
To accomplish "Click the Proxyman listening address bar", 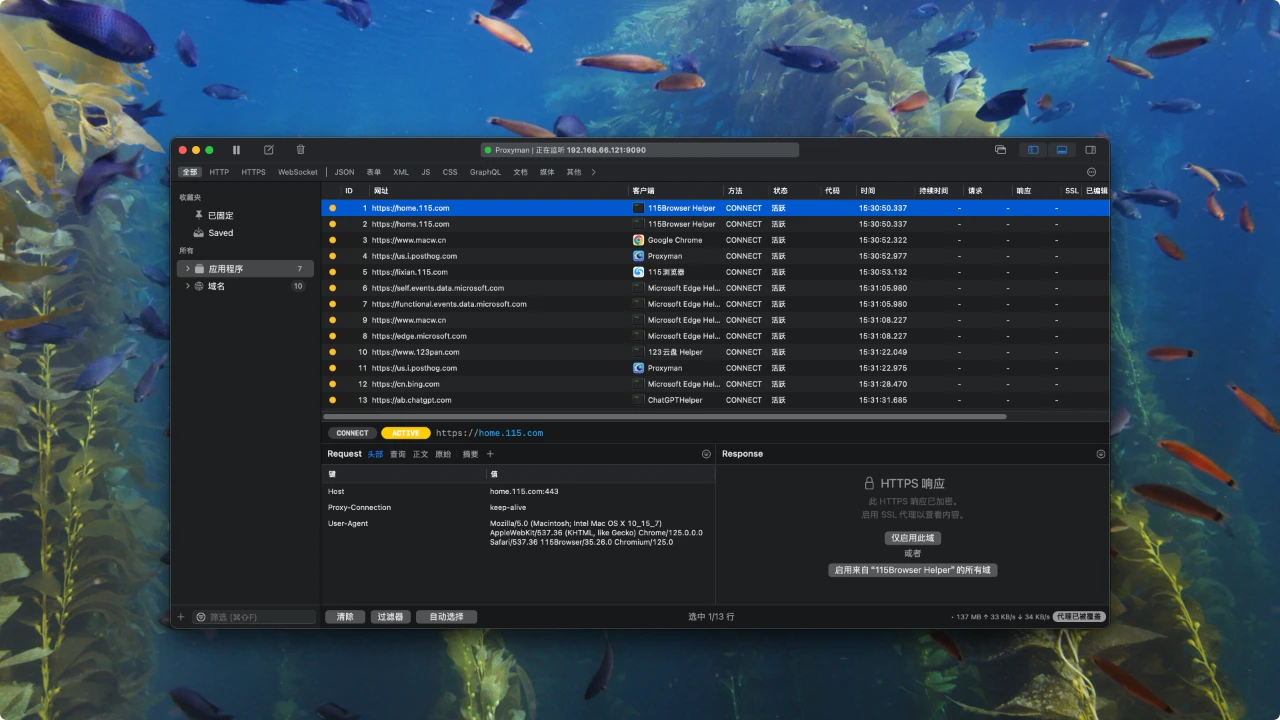I will [640, 150].
